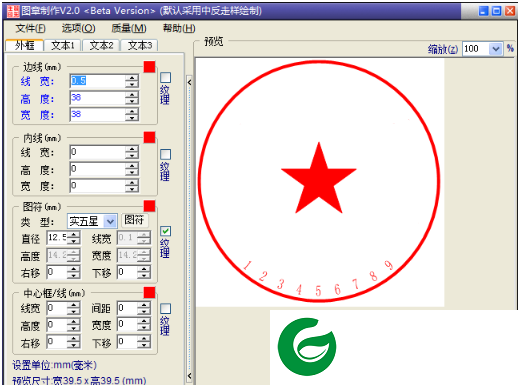The width and height of the screenshot is (520, 385).
Task: Switch to the 外框 tab
Action: [24, 45]
